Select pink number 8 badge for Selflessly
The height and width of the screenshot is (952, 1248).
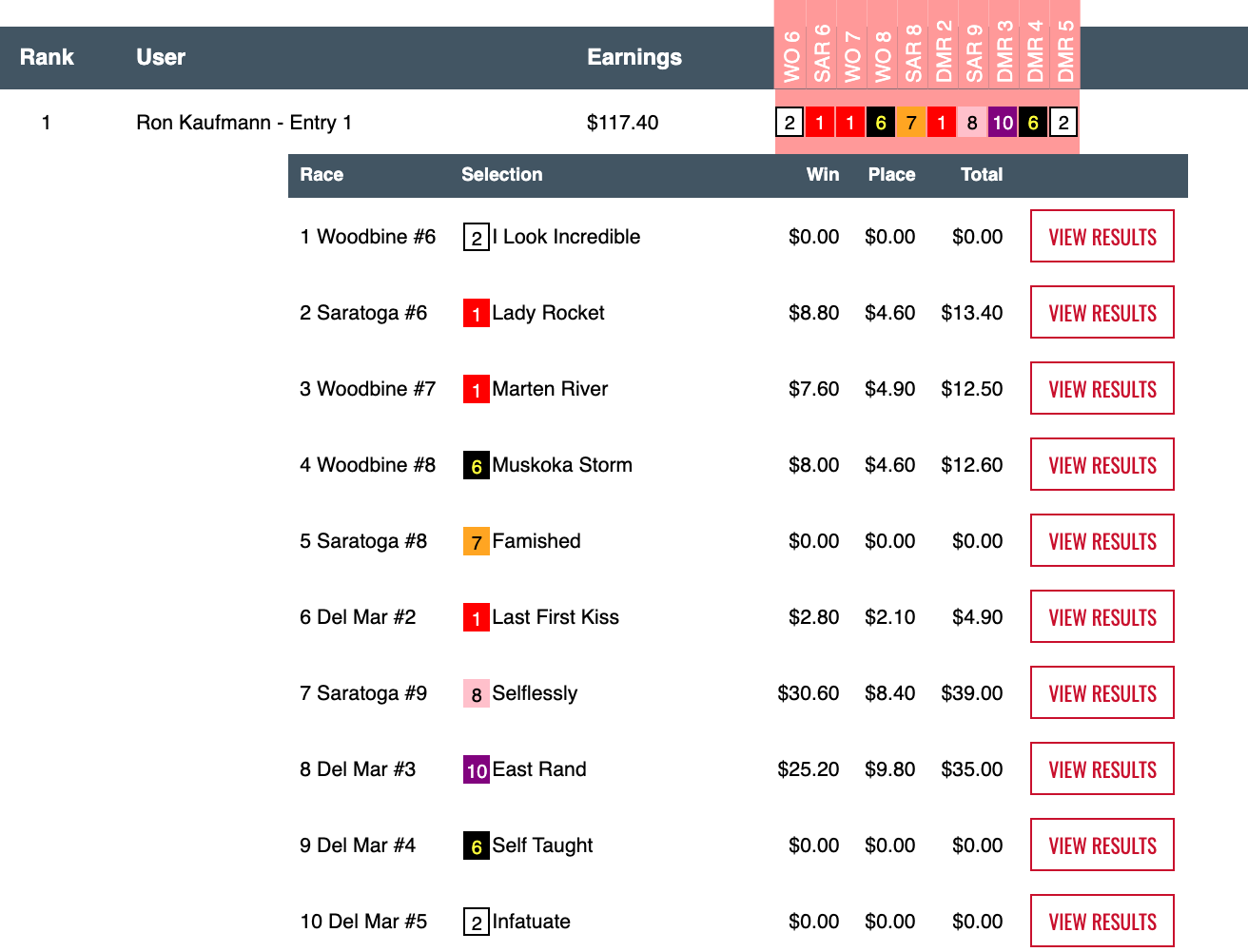[476, 693]
